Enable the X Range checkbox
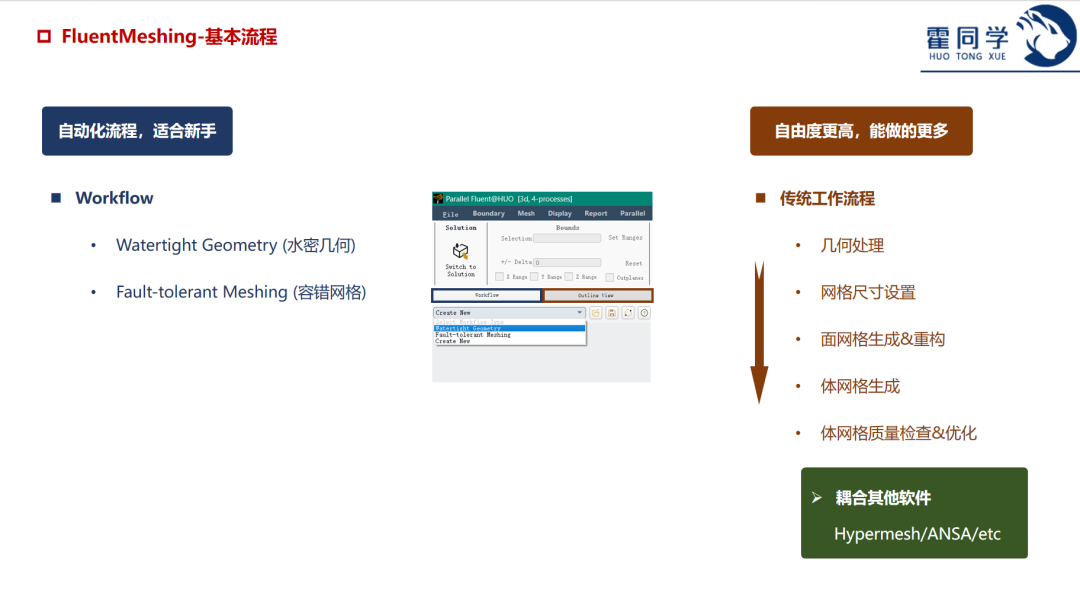Viewport: 1080px width, 610px height. pos(499,277)
